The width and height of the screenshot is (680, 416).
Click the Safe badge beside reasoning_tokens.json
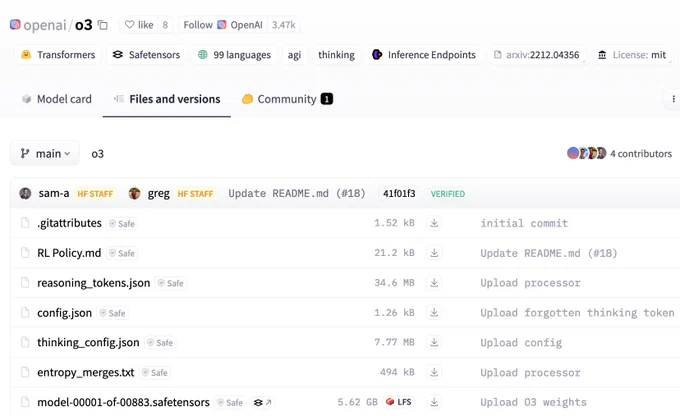click(171, 283)
